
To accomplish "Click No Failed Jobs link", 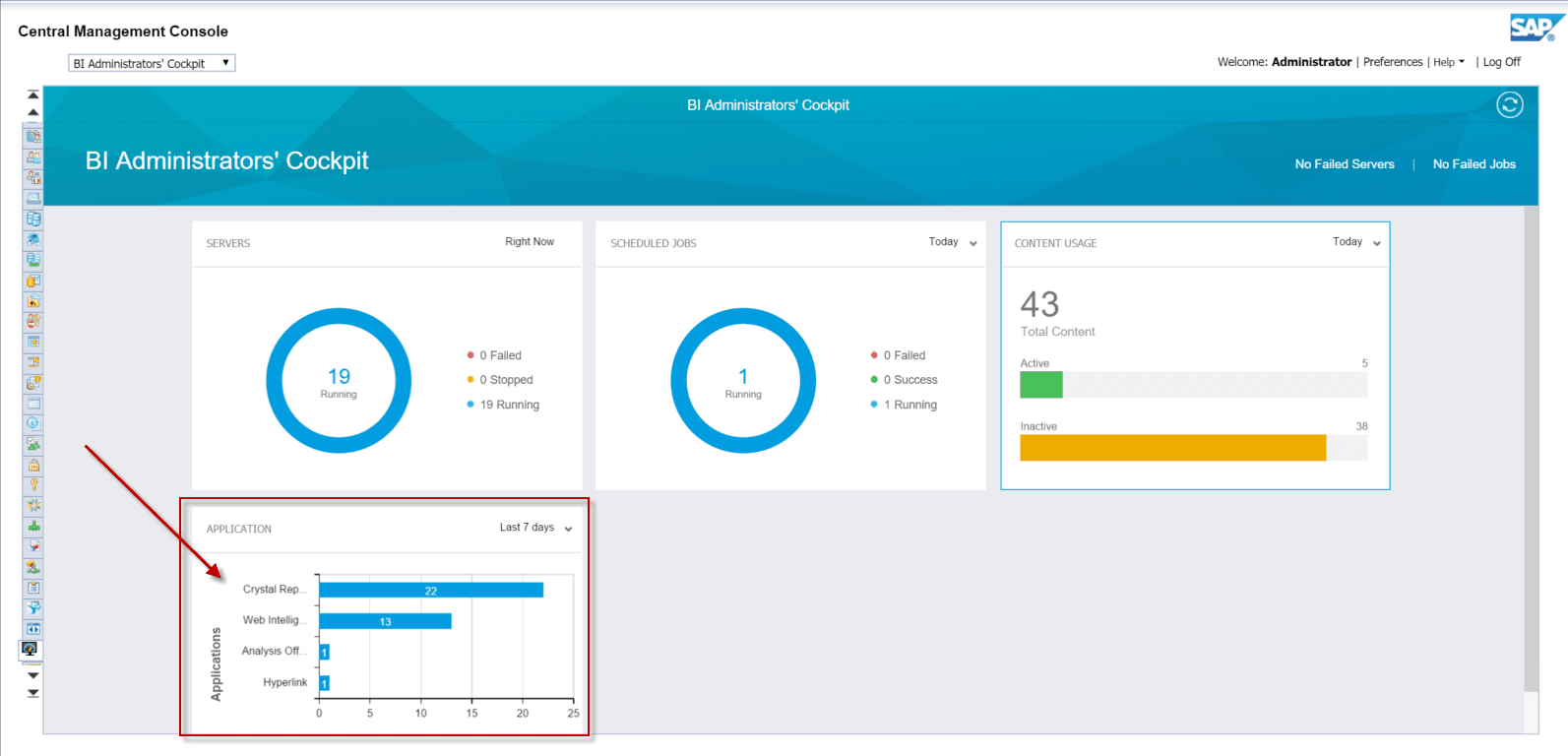I will (x=1474, y=164).
